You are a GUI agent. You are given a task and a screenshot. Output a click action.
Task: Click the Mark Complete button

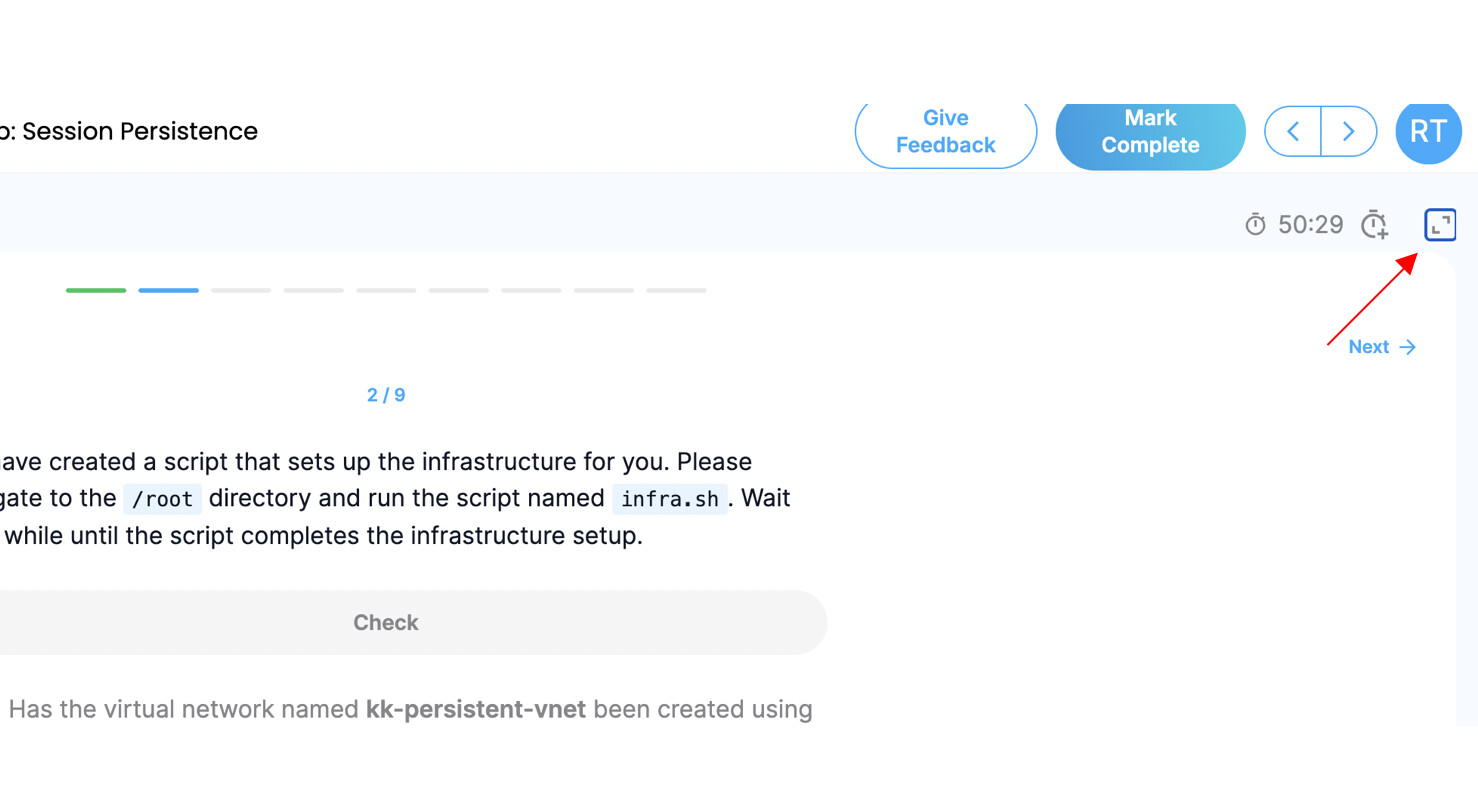(x=1150, y=131)
